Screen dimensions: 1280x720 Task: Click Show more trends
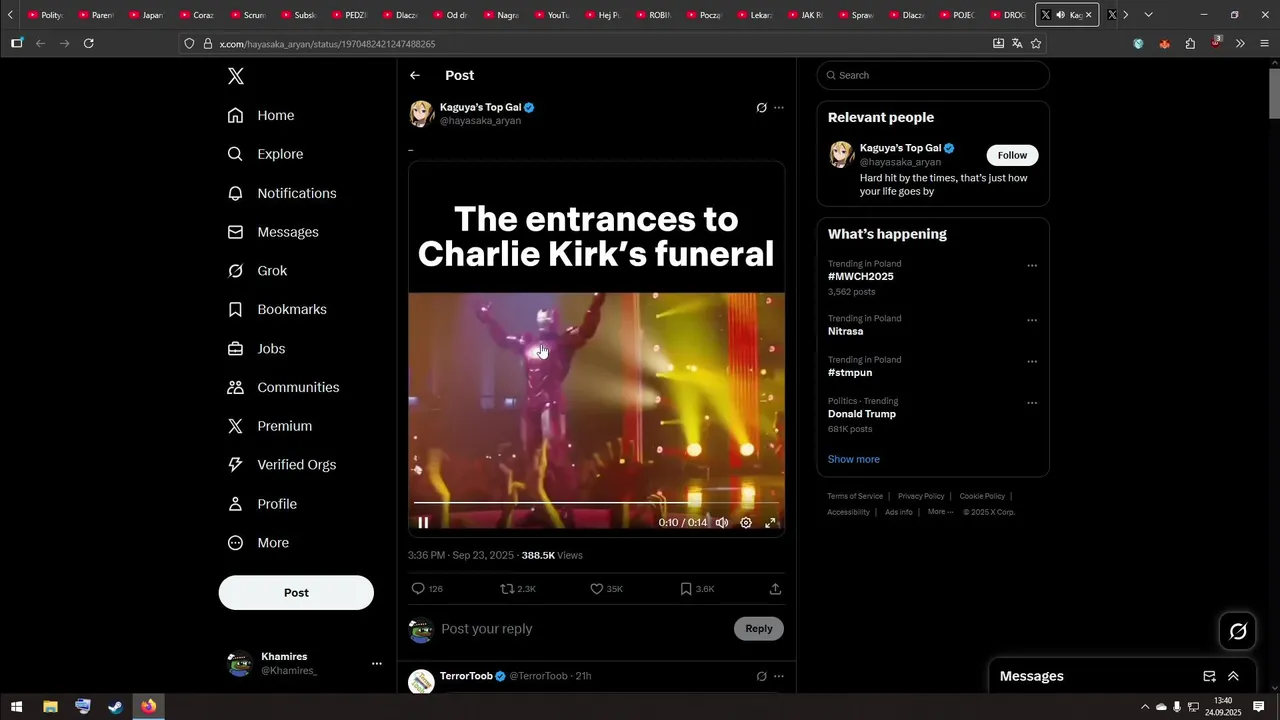pyautogui.click(x=853, y=459)
